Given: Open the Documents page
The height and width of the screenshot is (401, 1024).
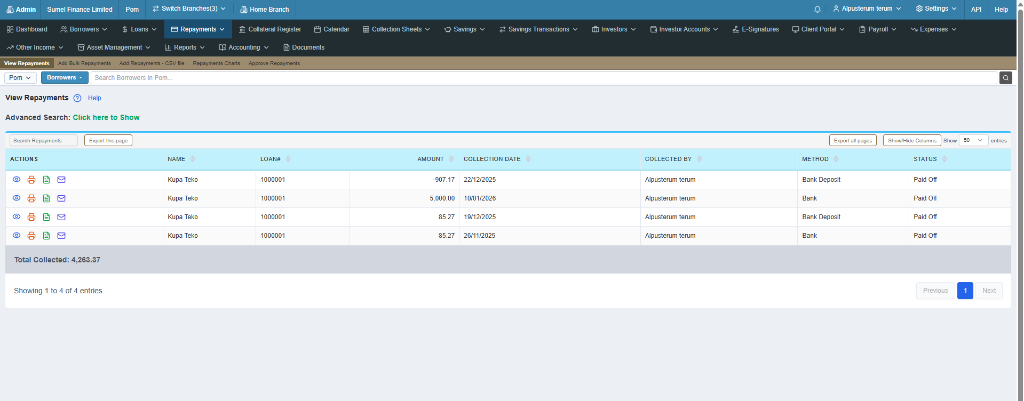Looking at the screenshot, I should 304,48.
